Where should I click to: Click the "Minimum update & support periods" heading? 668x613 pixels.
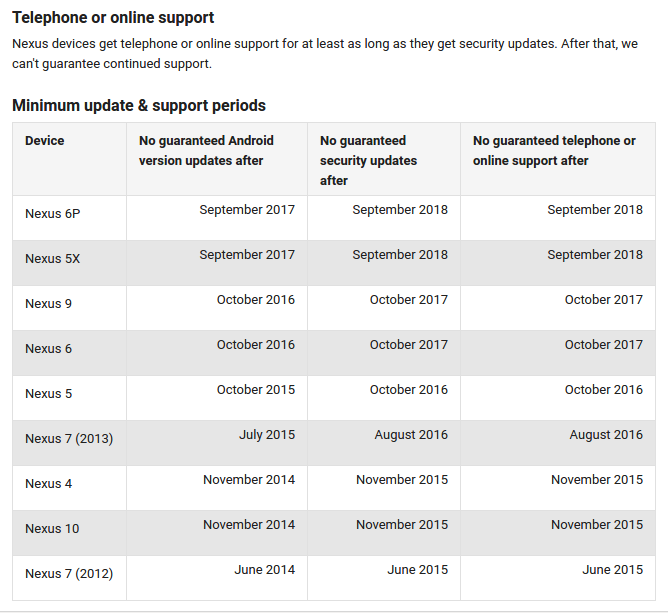[x=139, y=105]
